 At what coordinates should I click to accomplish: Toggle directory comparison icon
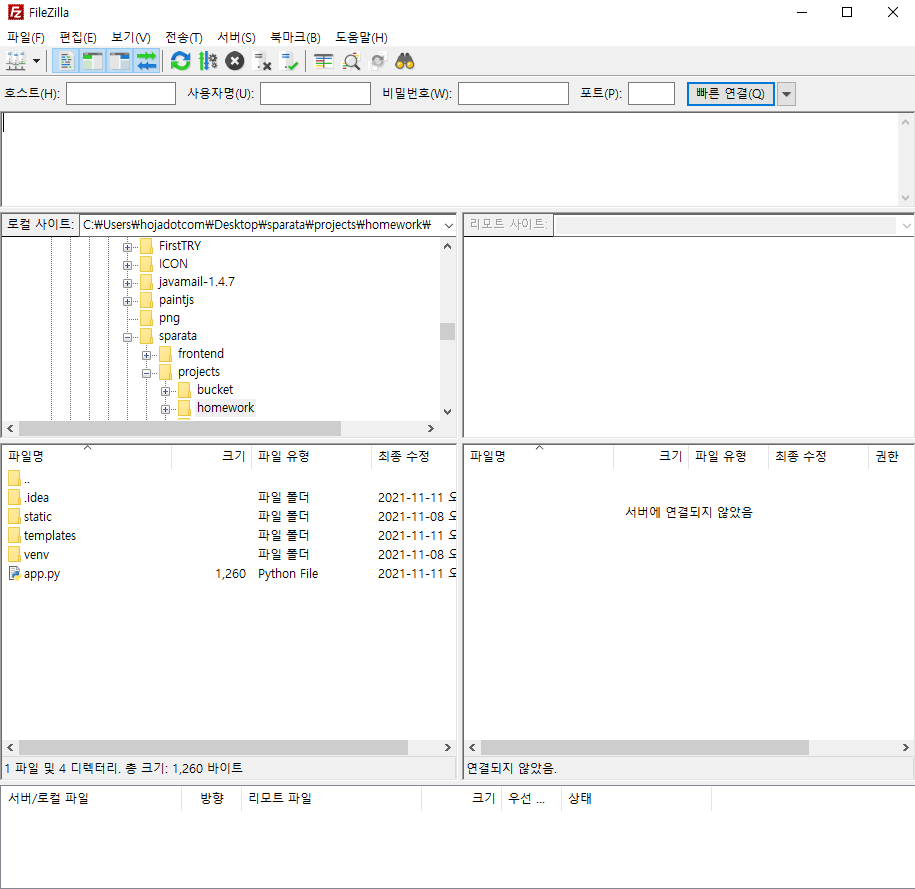tap(351, 61)
